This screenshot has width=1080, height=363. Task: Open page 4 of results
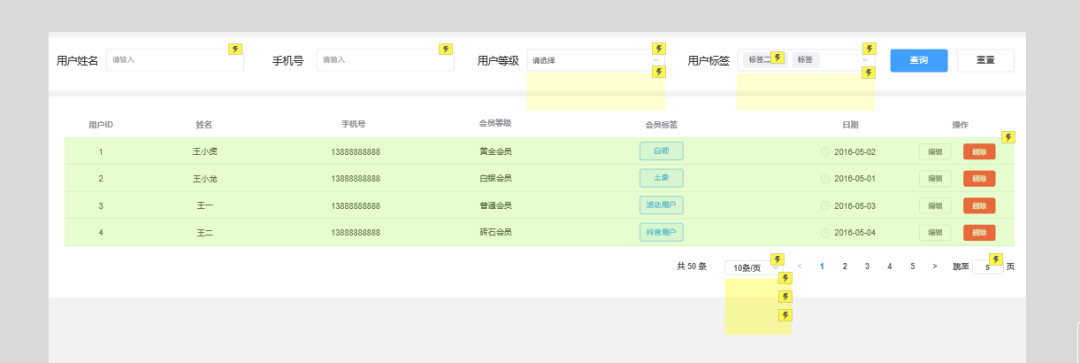coord(889,266)
